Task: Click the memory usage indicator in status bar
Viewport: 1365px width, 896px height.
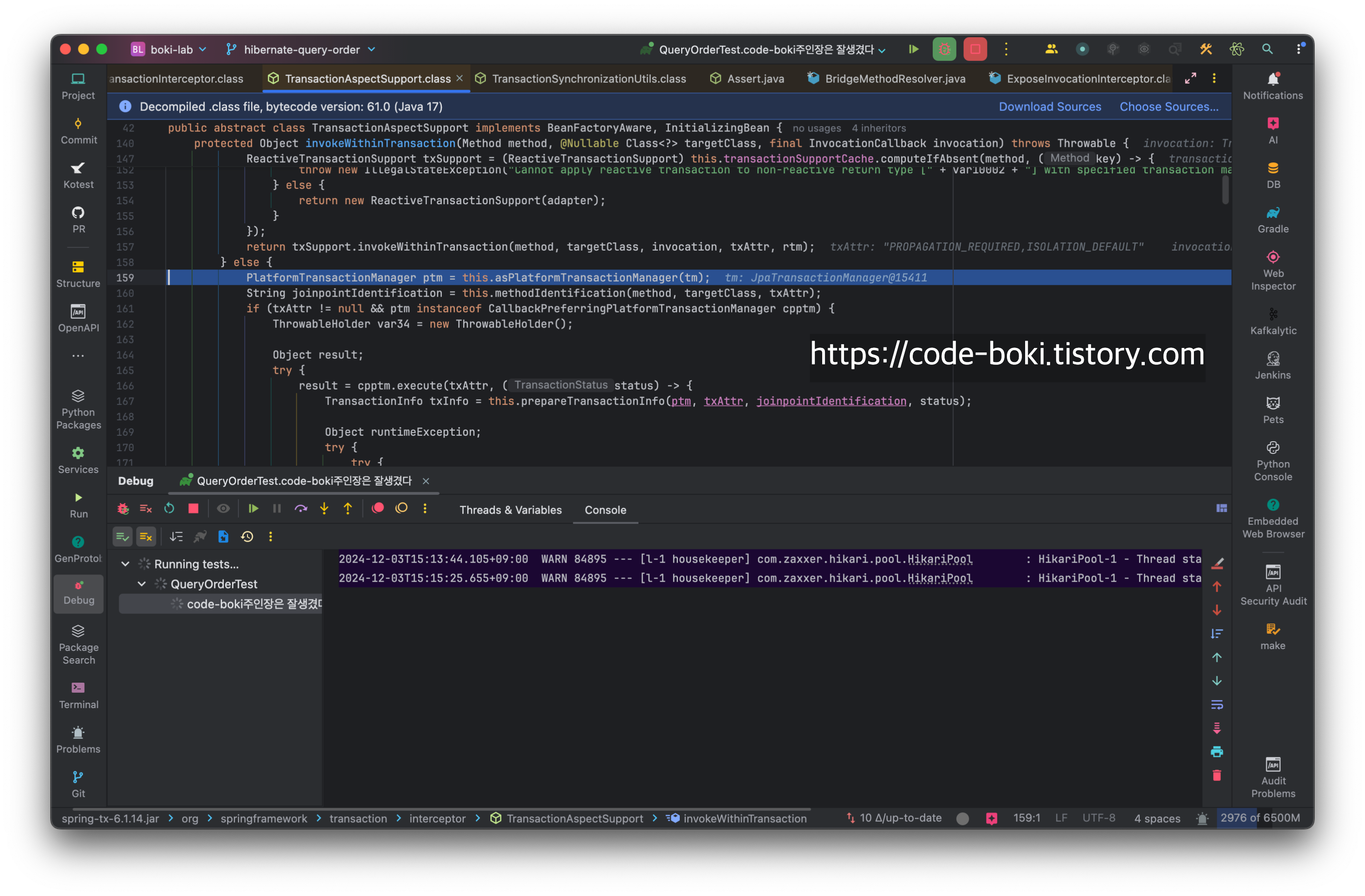Action: (1260, 818)
